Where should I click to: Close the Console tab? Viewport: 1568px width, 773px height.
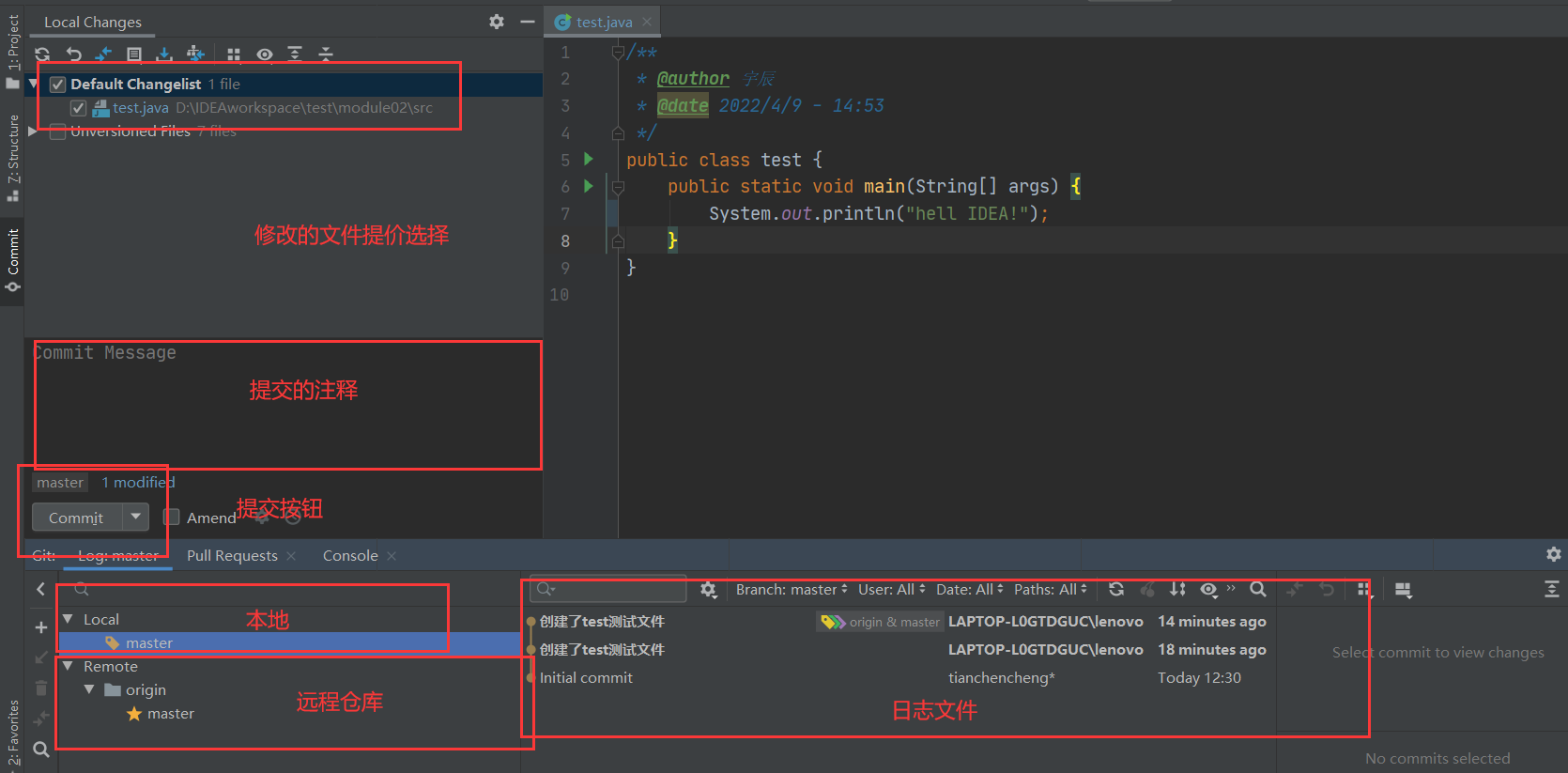coord(392,556)
